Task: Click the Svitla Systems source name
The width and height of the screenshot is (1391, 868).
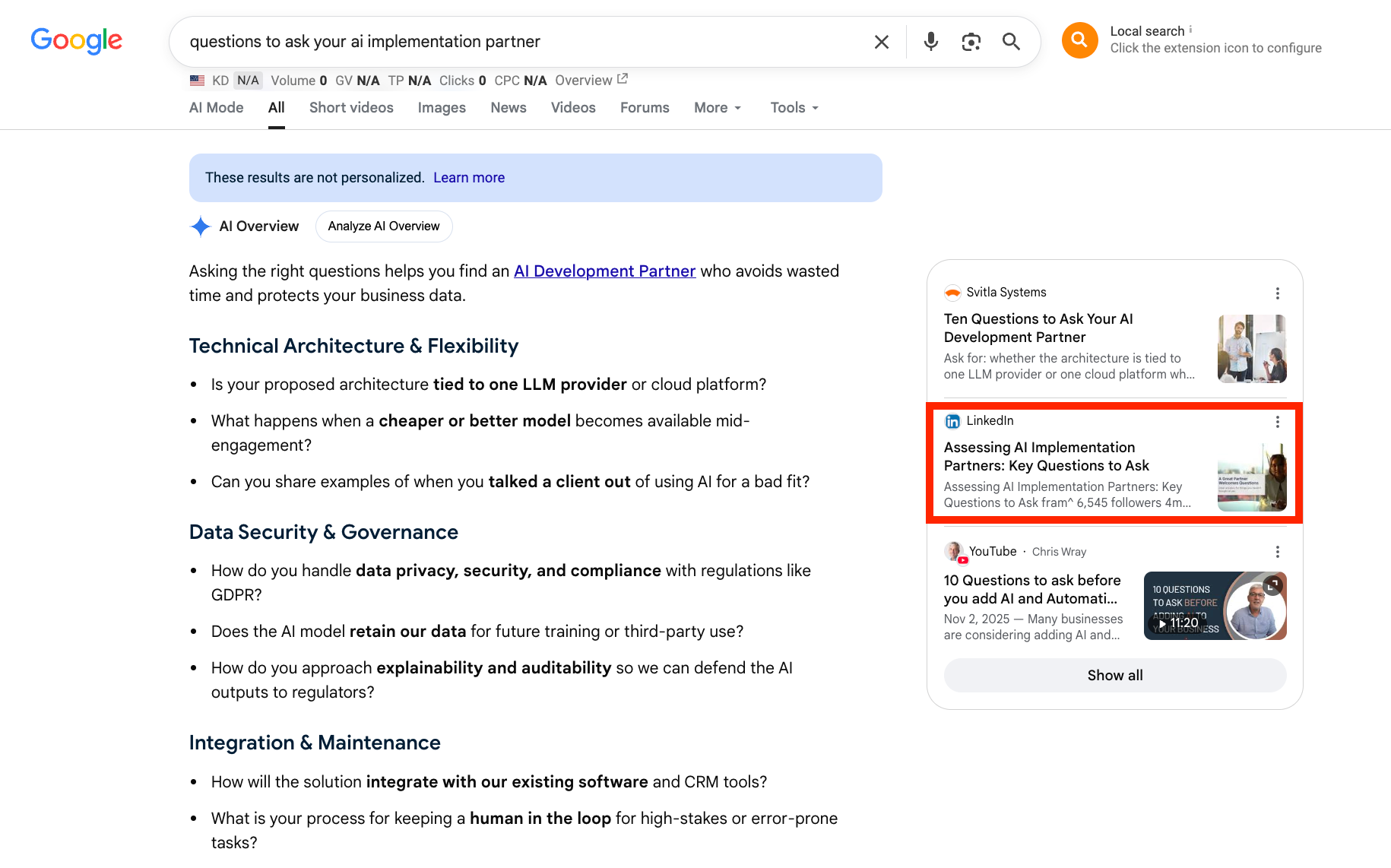Action: [x=1006, y=293]
